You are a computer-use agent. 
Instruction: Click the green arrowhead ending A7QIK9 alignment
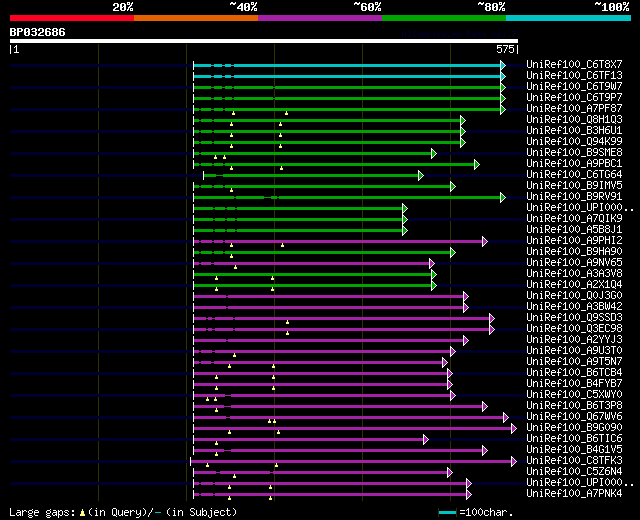pos(405,220)
